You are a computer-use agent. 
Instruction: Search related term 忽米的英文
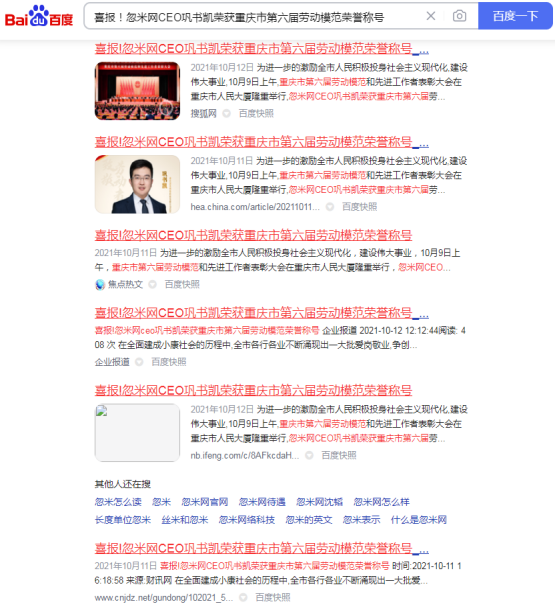309,520
